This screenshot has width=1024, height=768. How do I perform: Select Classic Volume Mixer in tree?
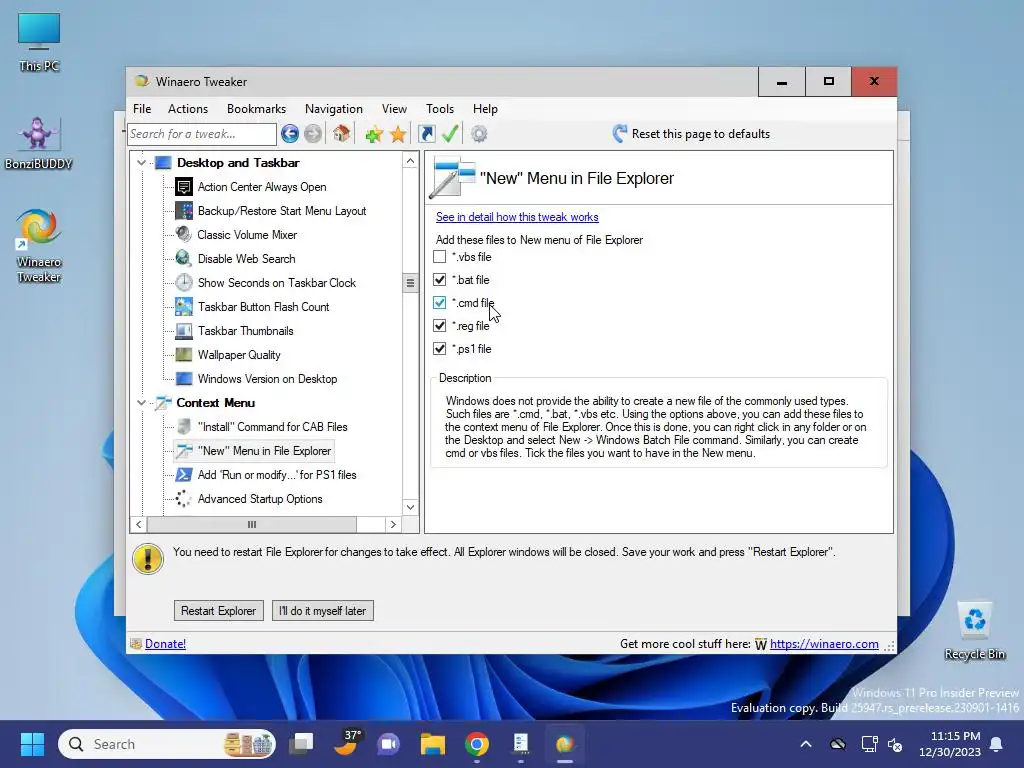(247, 234)
